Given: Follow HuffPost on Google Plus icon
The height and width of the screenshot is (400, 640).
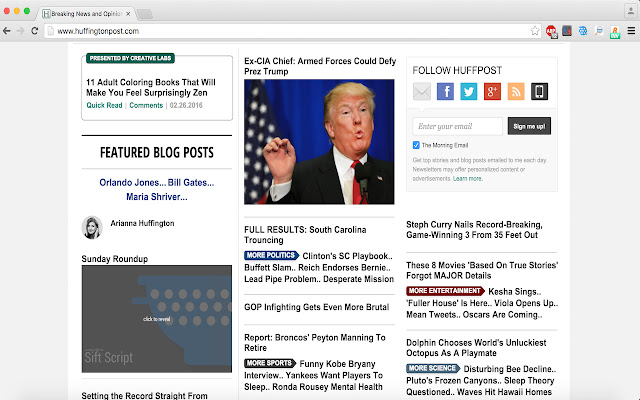Looking at the screenshot, I should point(492,91).
